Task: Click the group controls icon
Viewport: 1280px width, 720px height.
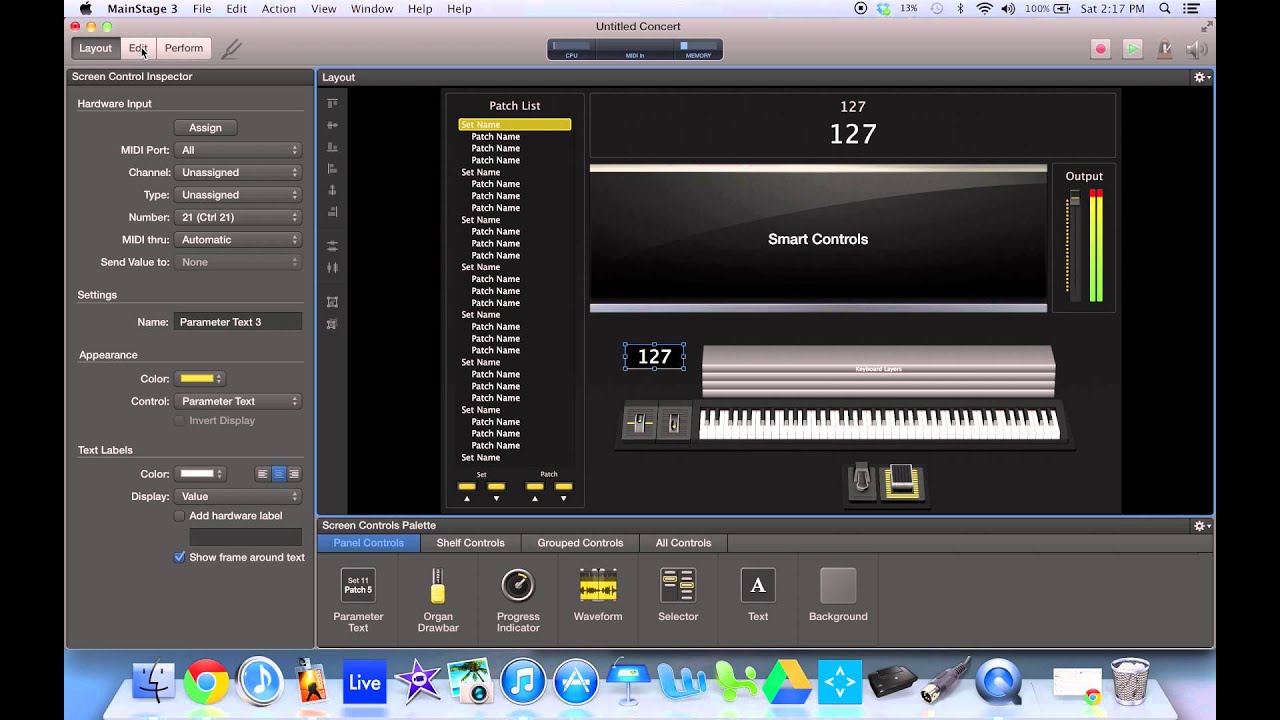Action: pyautogui.click(x=333, y=301)
